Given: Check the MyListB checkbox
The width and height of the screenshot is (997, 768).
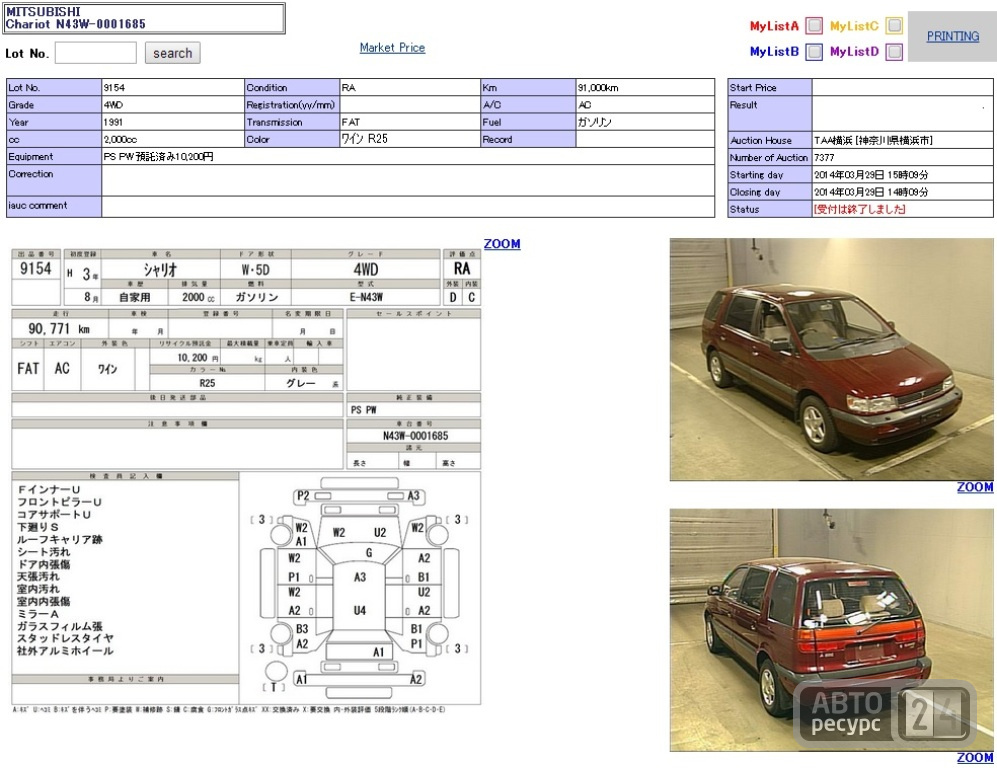Looking at the screenshot, I should [x=813, y=51].
